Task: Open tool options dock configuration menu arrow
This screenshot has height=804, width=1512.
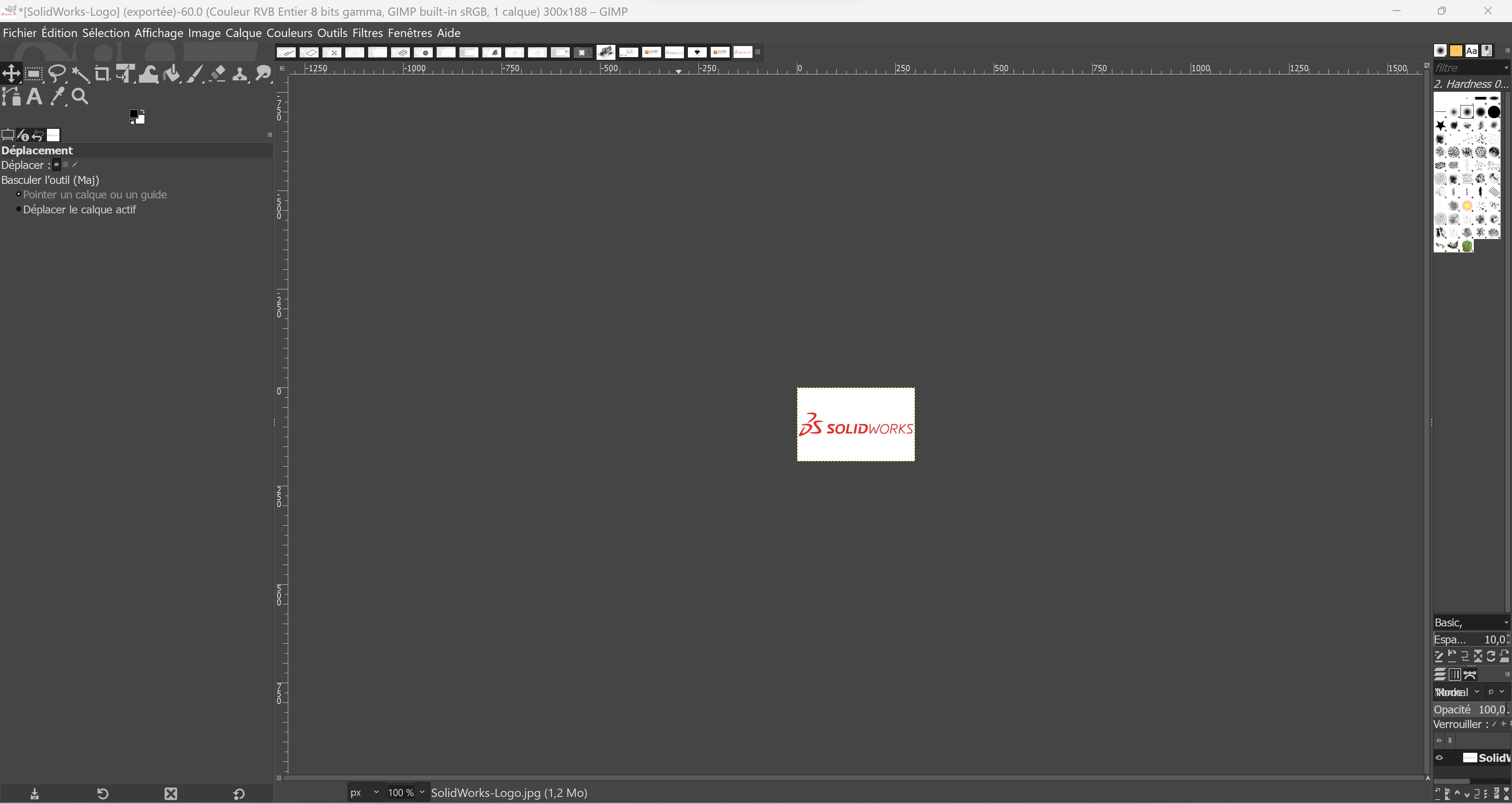Action: pyautogui.click(x=269, y=135)
